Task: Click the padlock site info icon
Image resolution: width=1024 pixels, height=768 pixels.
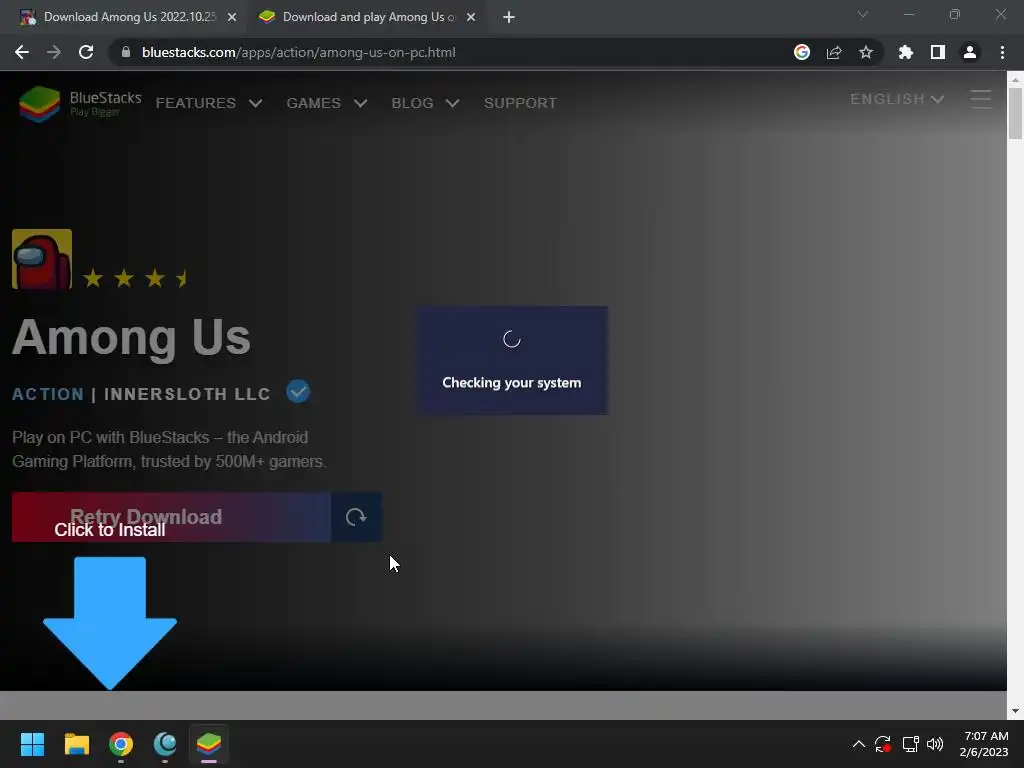Action: [126, 52]
